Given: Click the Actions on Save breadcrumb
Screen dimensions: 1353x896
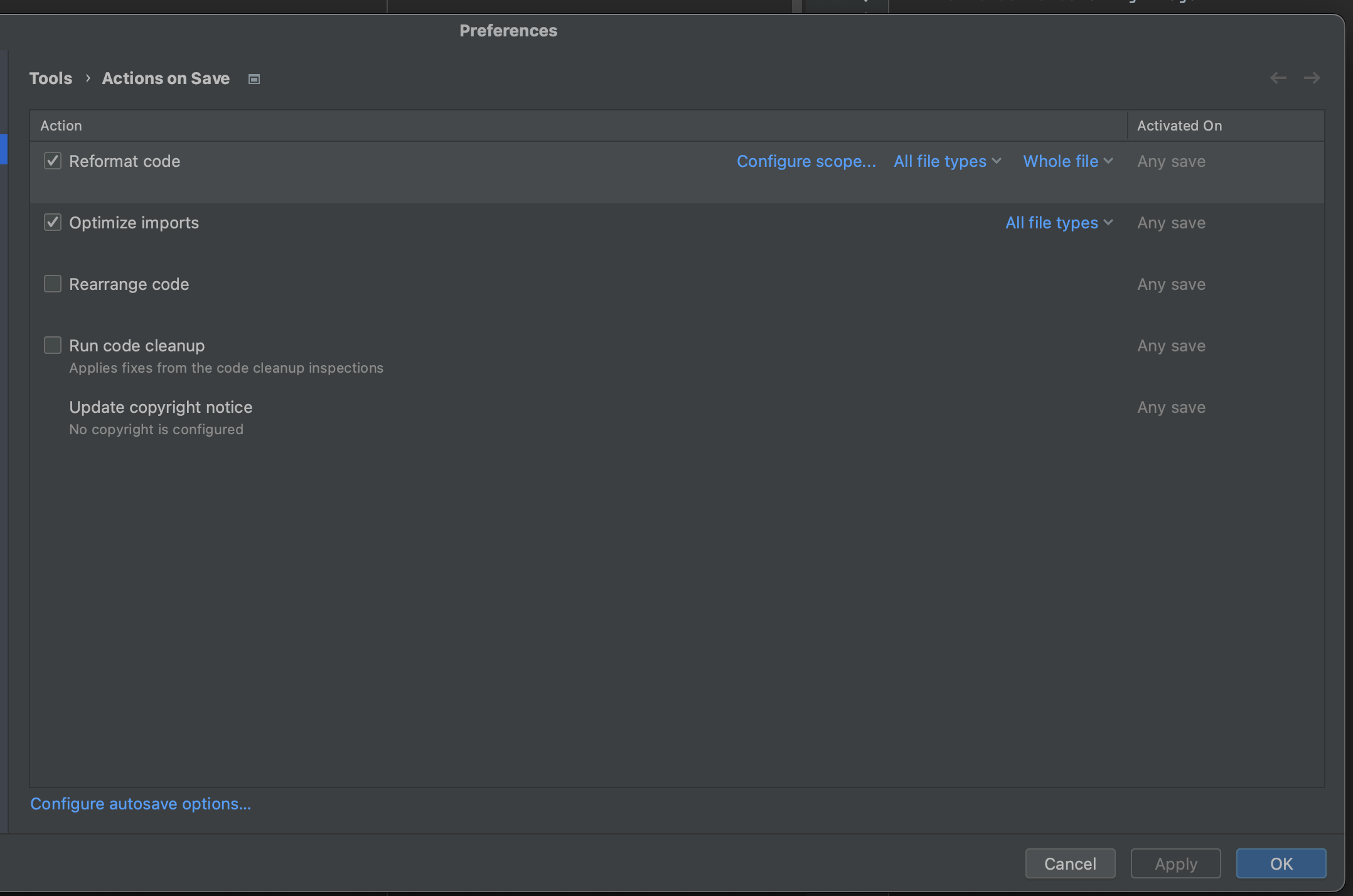Looking at the screenshot, I should click(166, 78).
